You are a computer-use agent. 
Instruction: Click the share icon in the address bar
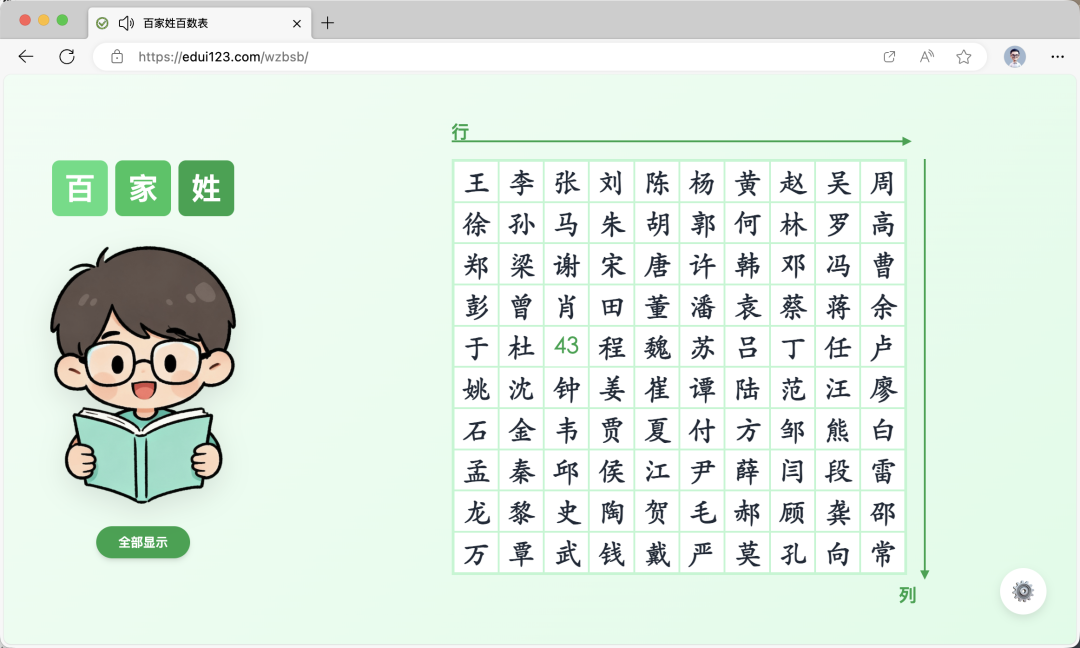click(x=888, y=57)
